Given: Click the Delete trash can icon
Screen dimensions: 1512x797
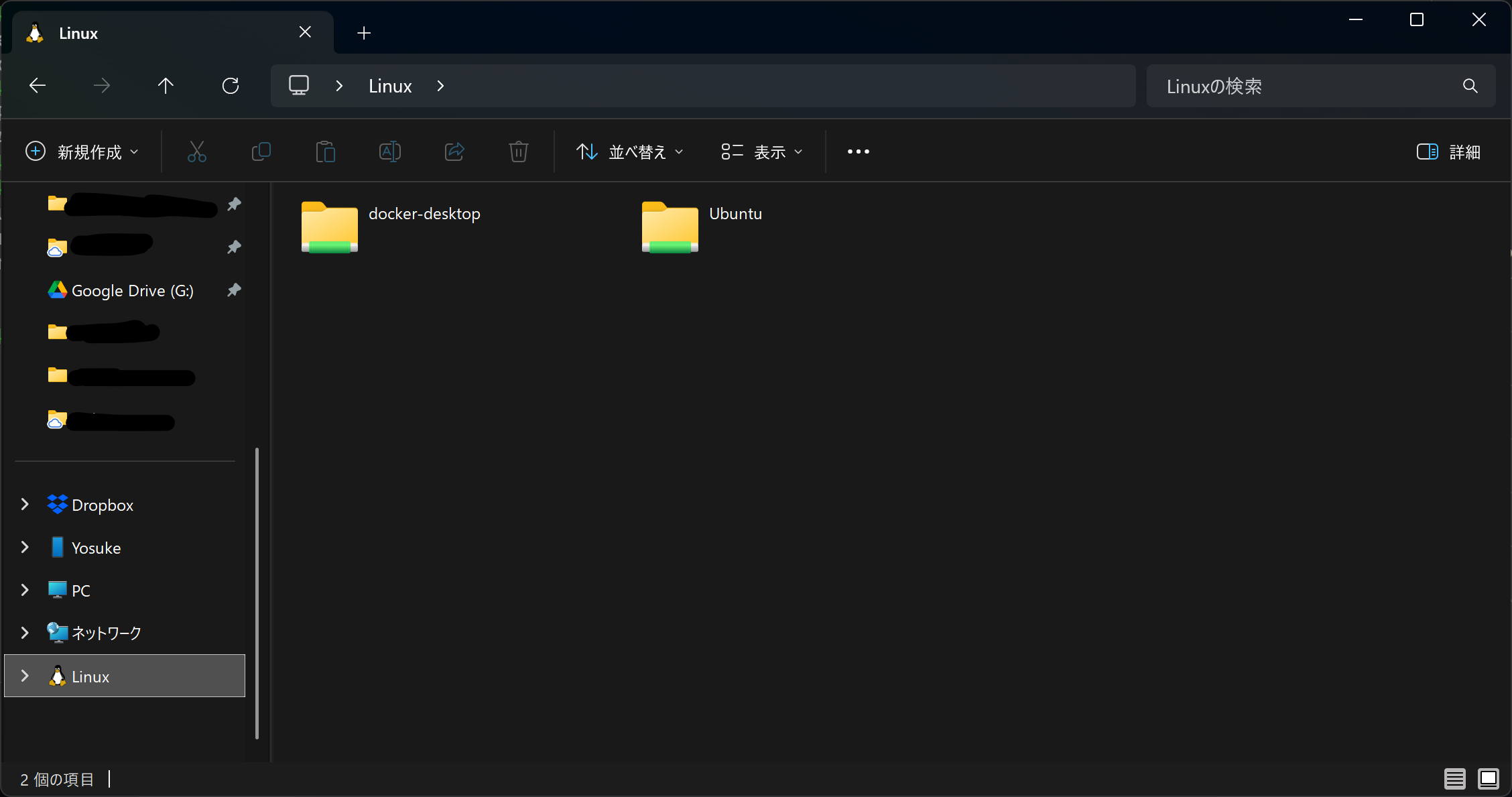Looking at the screenshot, I should [518, 151].
